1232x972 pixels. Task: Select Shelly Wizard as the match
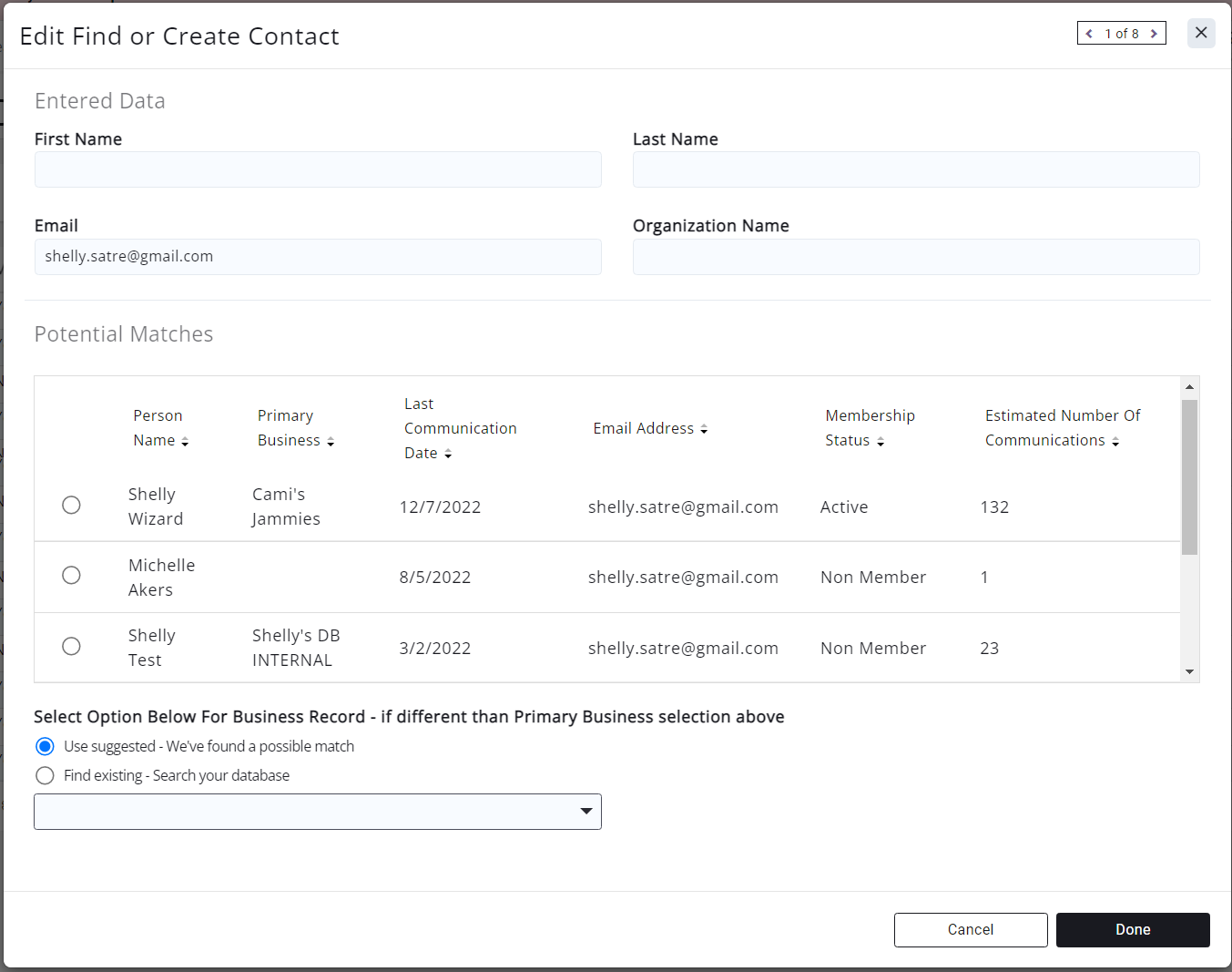click(71, 506)
